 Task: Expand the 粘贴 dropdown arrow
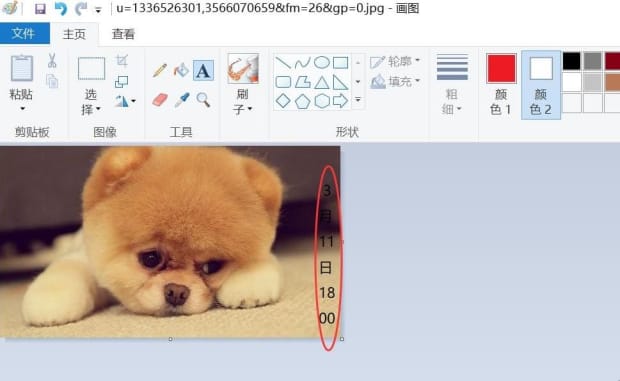tap(22, 108)
